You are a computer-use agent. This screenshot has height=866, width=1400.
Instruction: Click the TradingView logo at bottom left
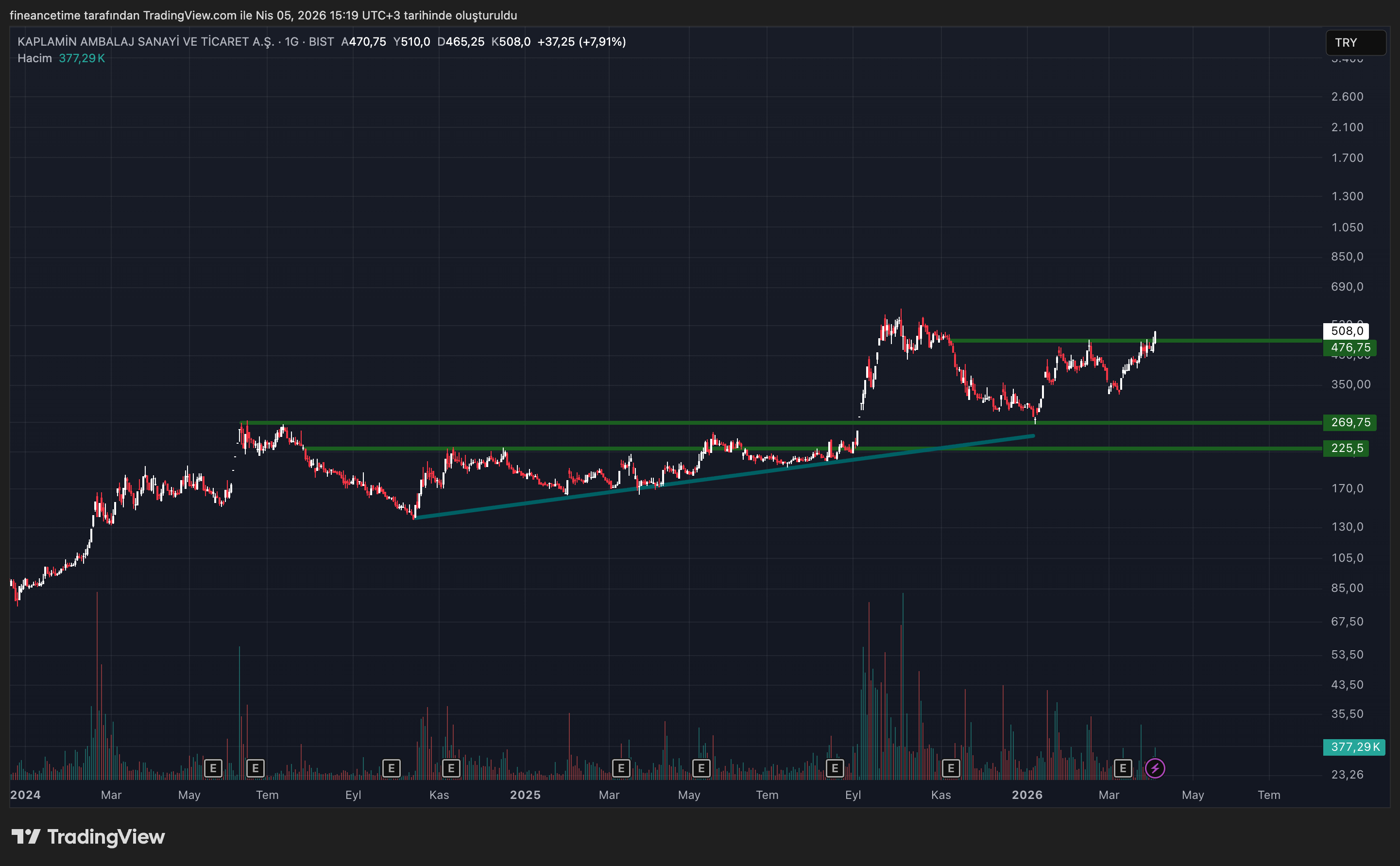(x=88, y=837)
